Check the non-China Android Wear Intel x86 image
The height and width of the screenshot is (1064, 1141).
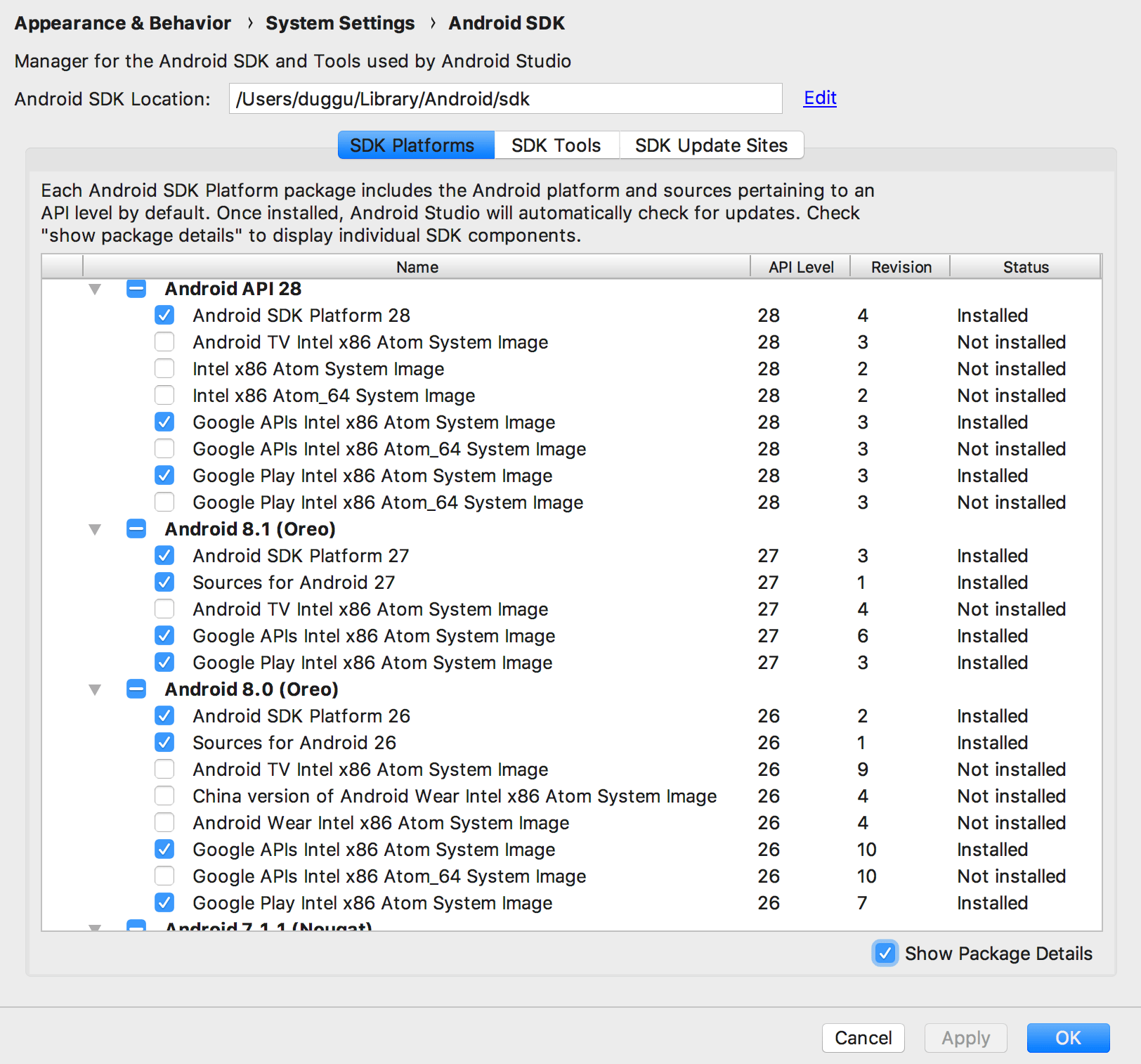point(164,823)
